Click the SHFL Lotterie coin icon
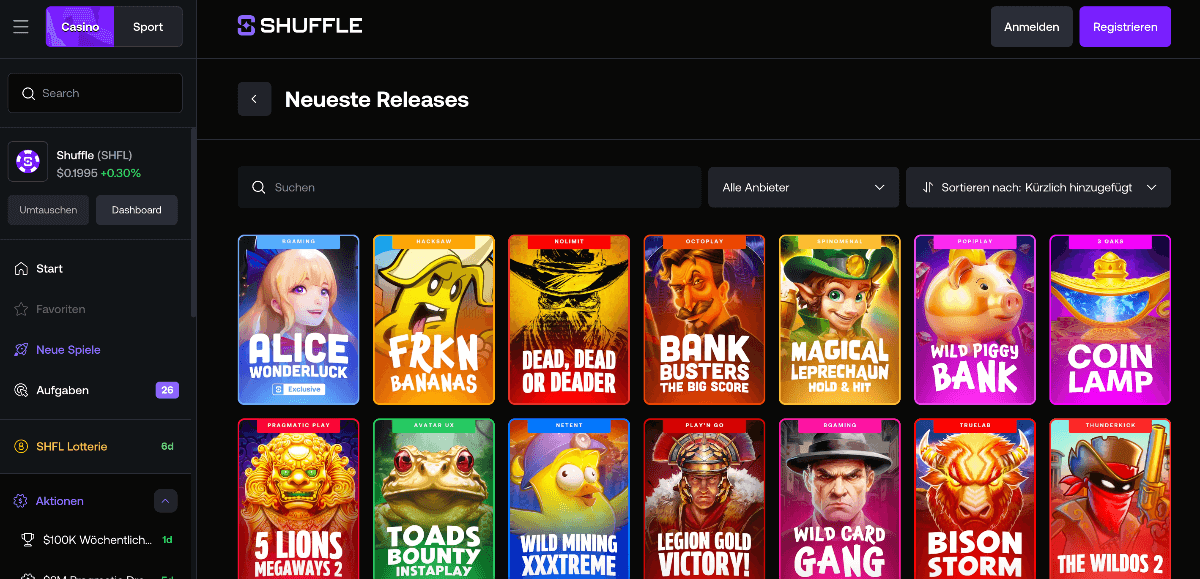 click(21, 446)
